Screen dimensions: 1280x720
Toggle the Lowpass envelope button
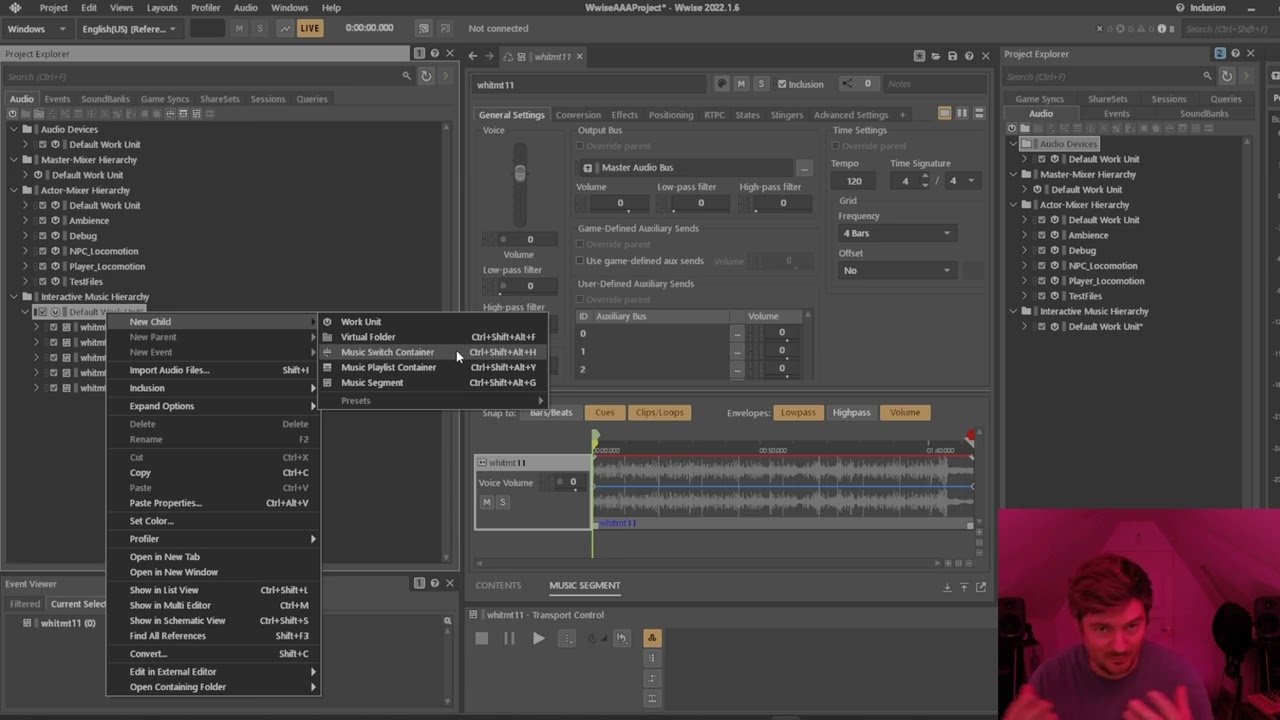tap(798, 412)
